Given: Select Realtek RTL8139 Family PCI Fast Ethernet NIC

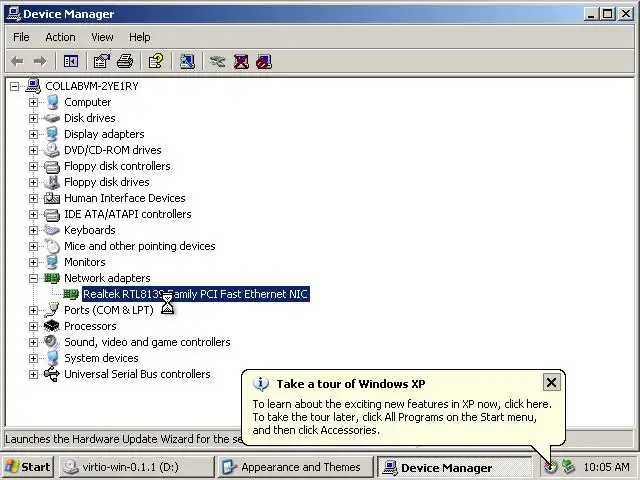Looking at the screenshot, I should pos(196,294).
